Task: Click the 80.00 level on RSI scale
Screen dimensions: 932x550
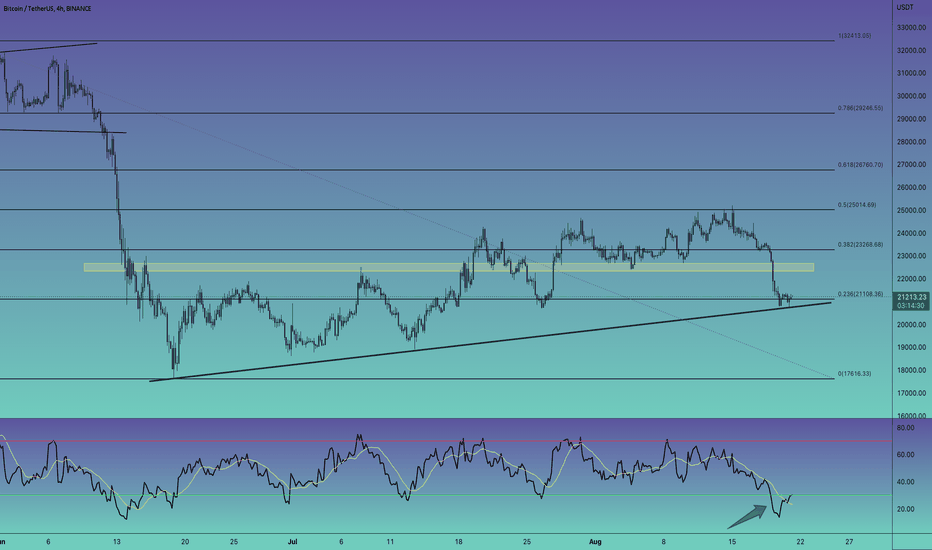Action: [905, 428]
